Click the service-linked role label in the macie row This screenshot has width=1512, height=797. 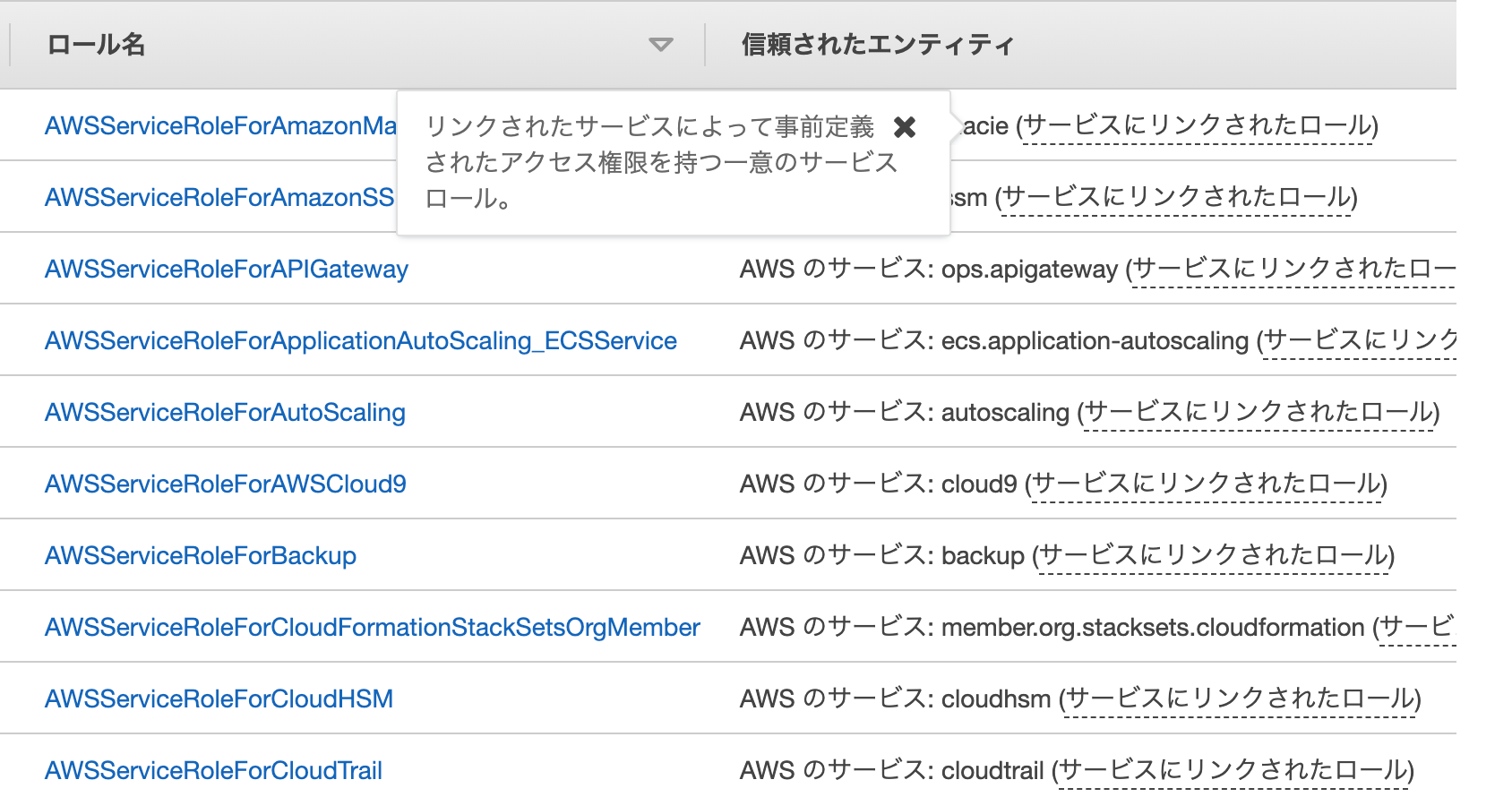click(x=1197, y=125)
